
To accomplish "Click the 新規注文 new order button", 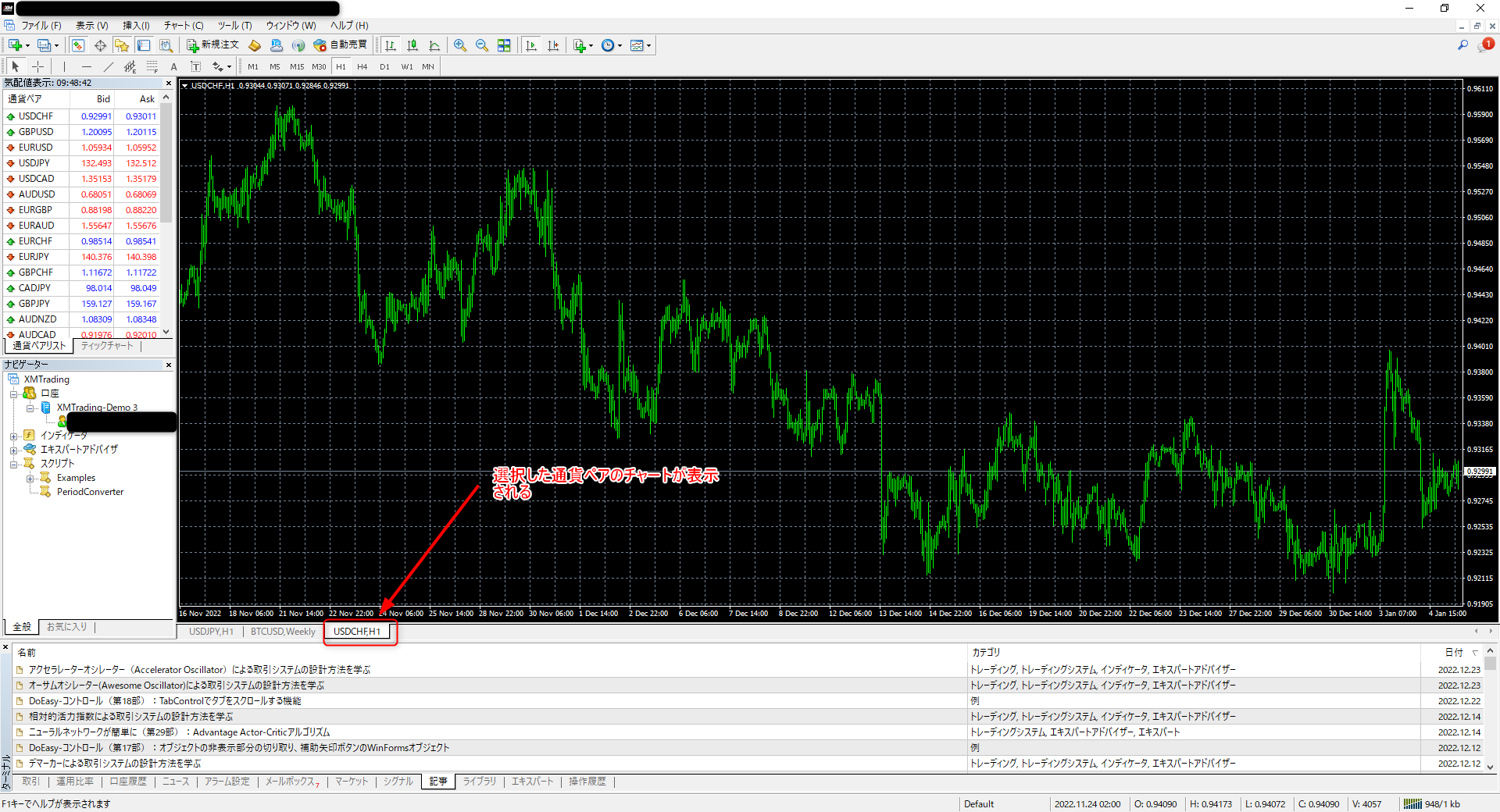I will pos(212,45).
